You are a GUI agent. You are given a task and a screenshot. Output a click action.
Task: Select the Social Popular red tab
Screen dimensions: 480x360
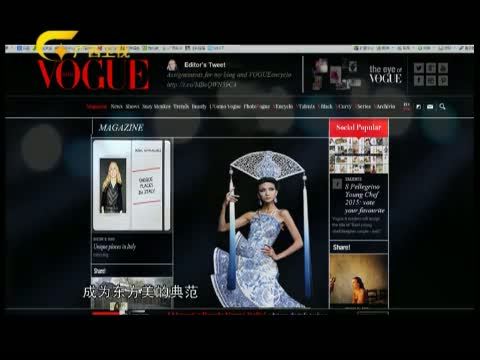click(x=358, y=127)
